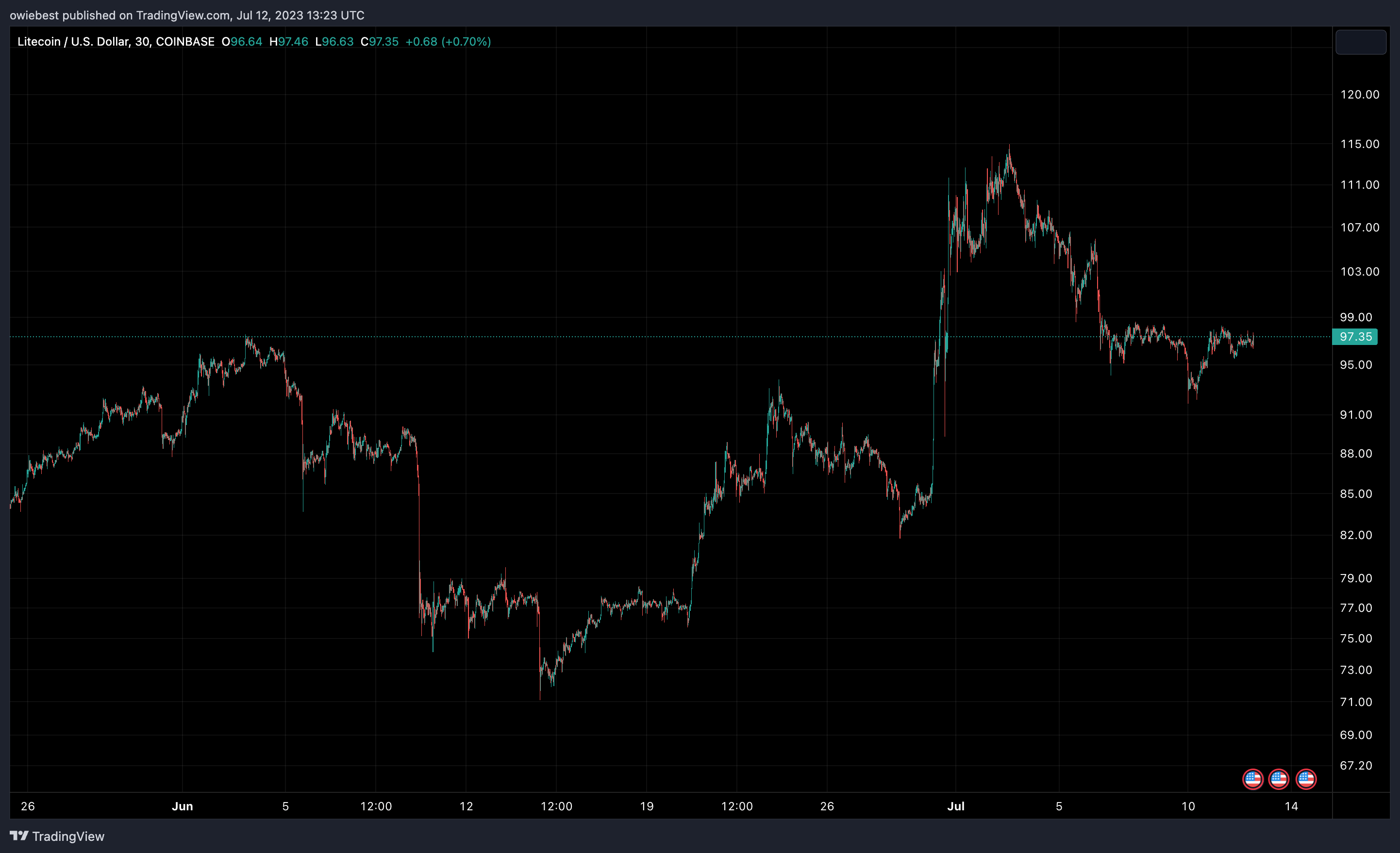Click the leftmost US flag event icon

pos(1252,779)
